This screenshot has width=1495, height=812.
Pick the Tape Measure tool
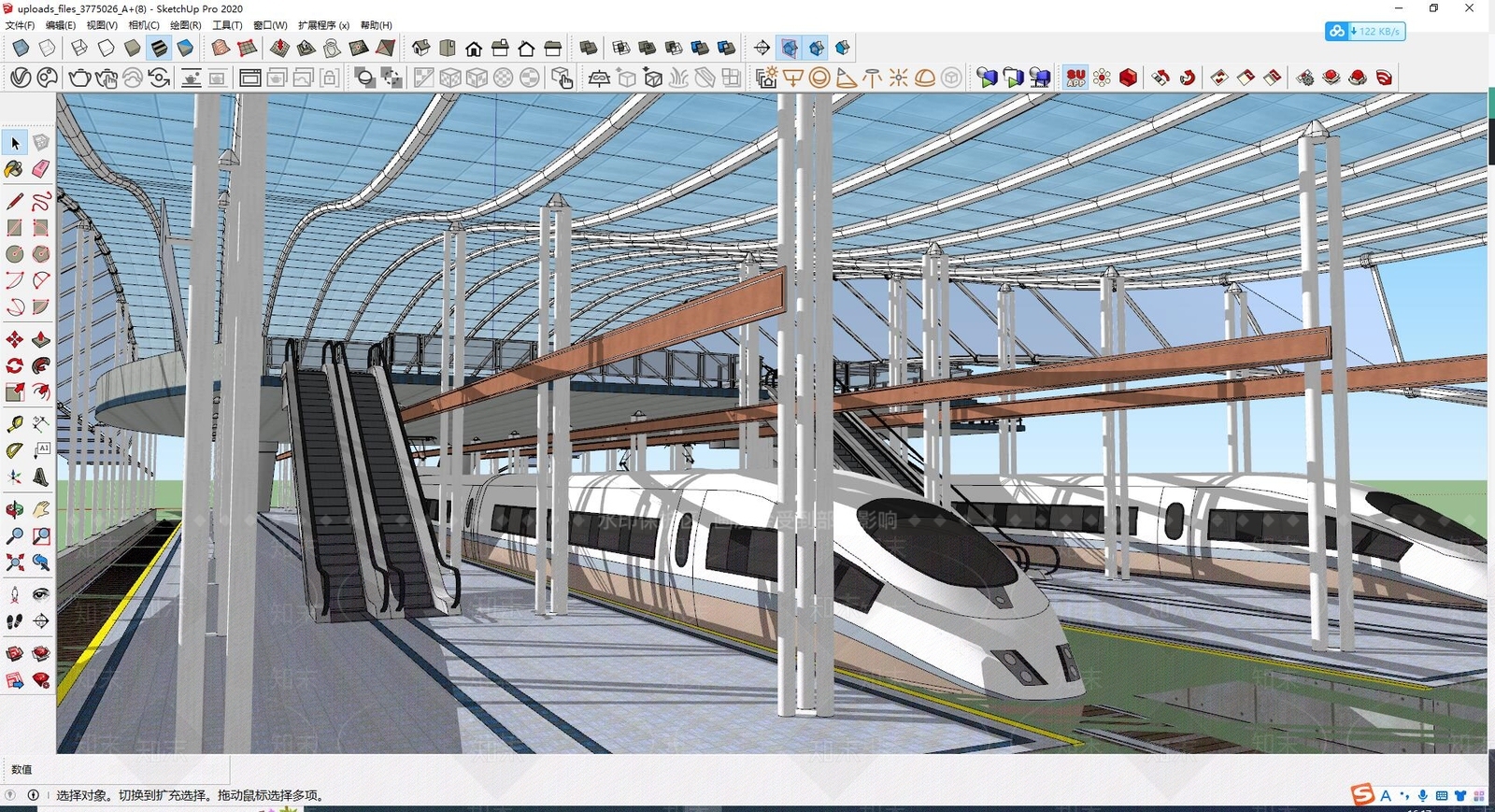click(x=14, y=423)
